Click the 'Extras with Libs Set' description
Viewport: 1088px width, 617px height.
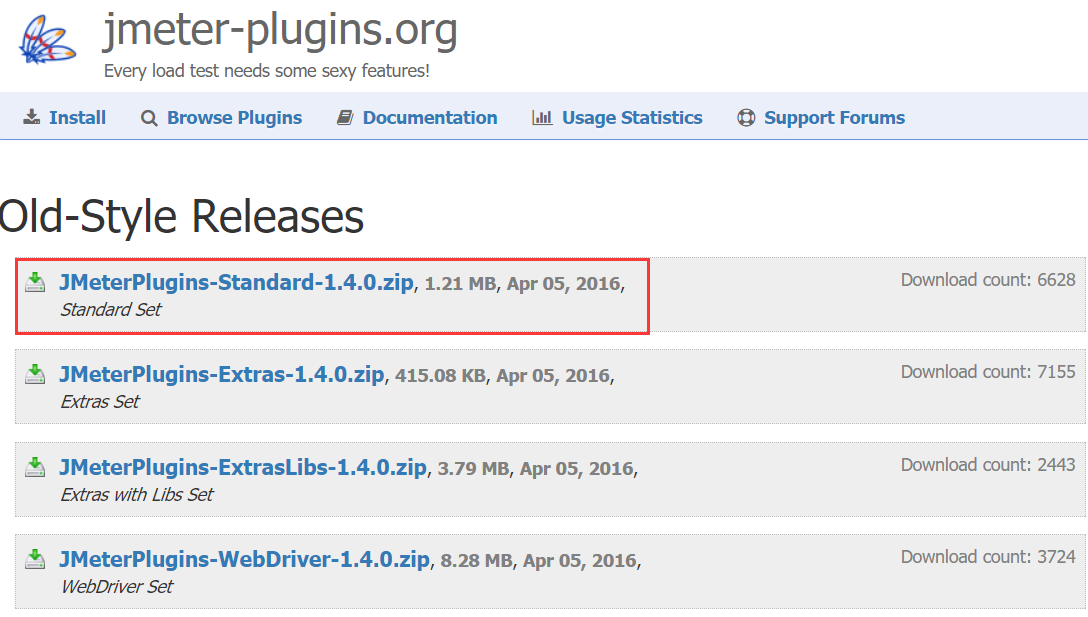click(137, 495)
